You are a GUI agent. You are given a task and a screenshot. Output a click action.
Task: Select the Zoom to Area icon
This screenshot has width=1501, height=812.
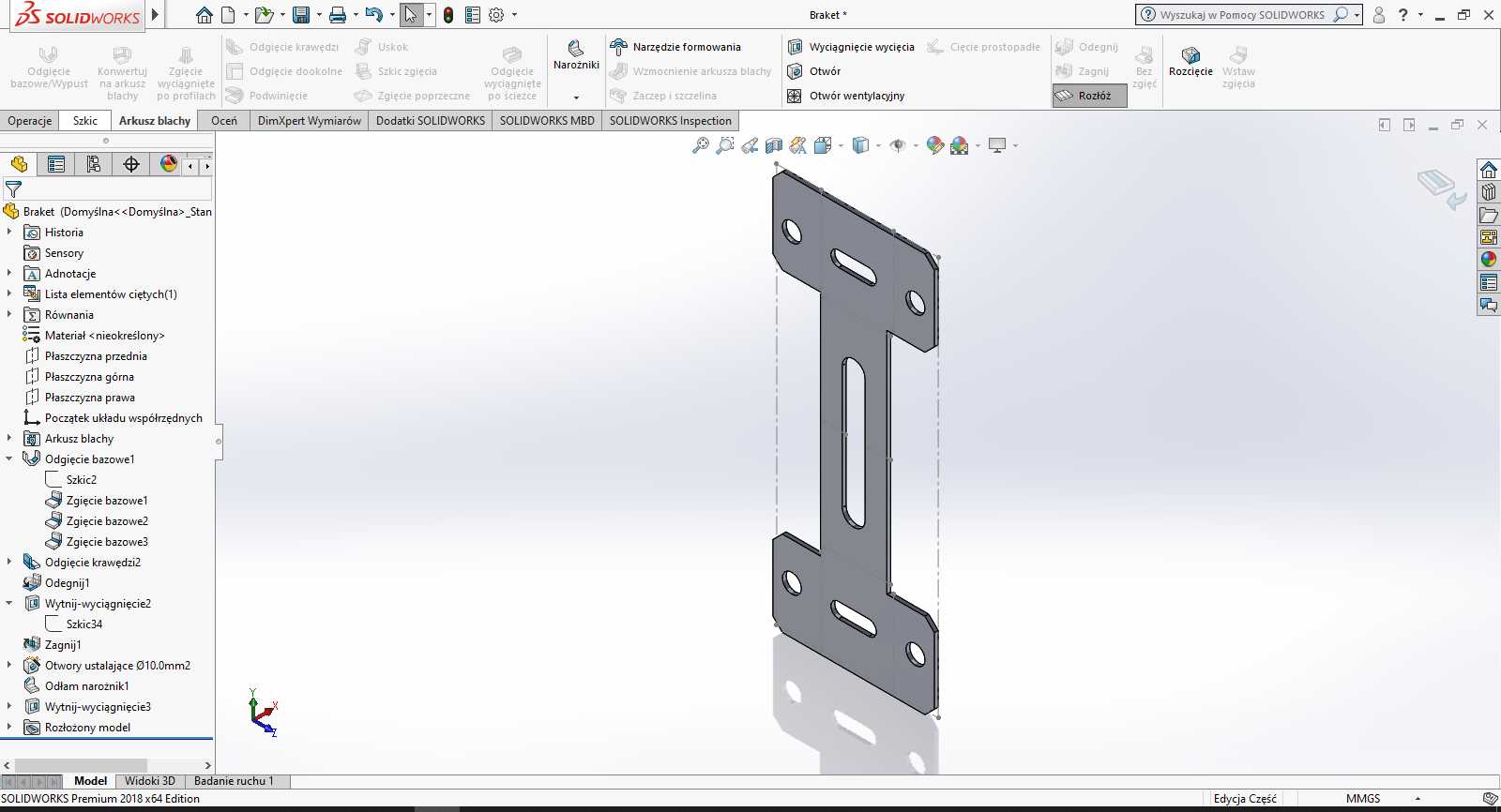724,145
